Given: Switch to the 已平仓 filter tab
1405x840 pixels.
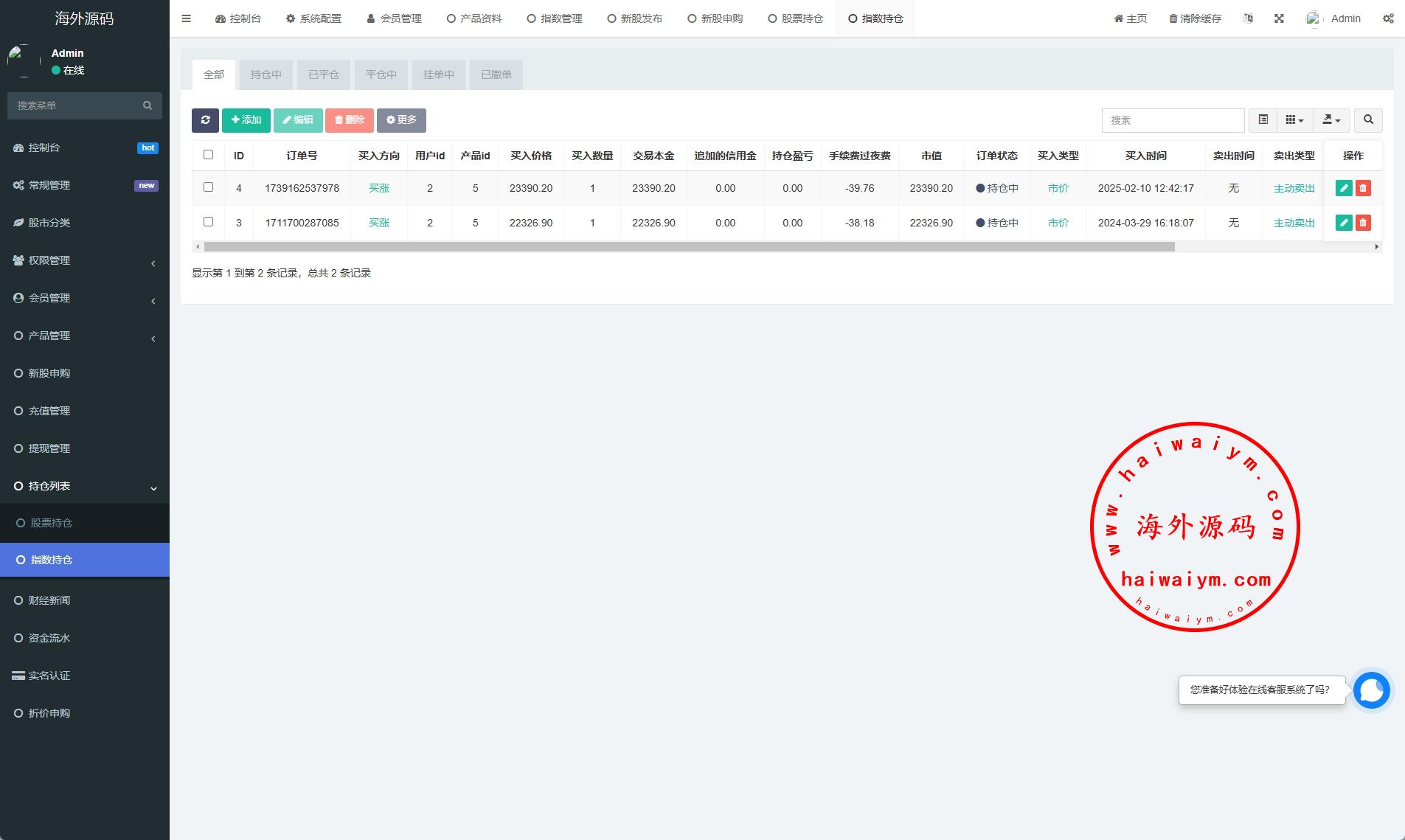Looking at the screenshot, I should 323,74.
